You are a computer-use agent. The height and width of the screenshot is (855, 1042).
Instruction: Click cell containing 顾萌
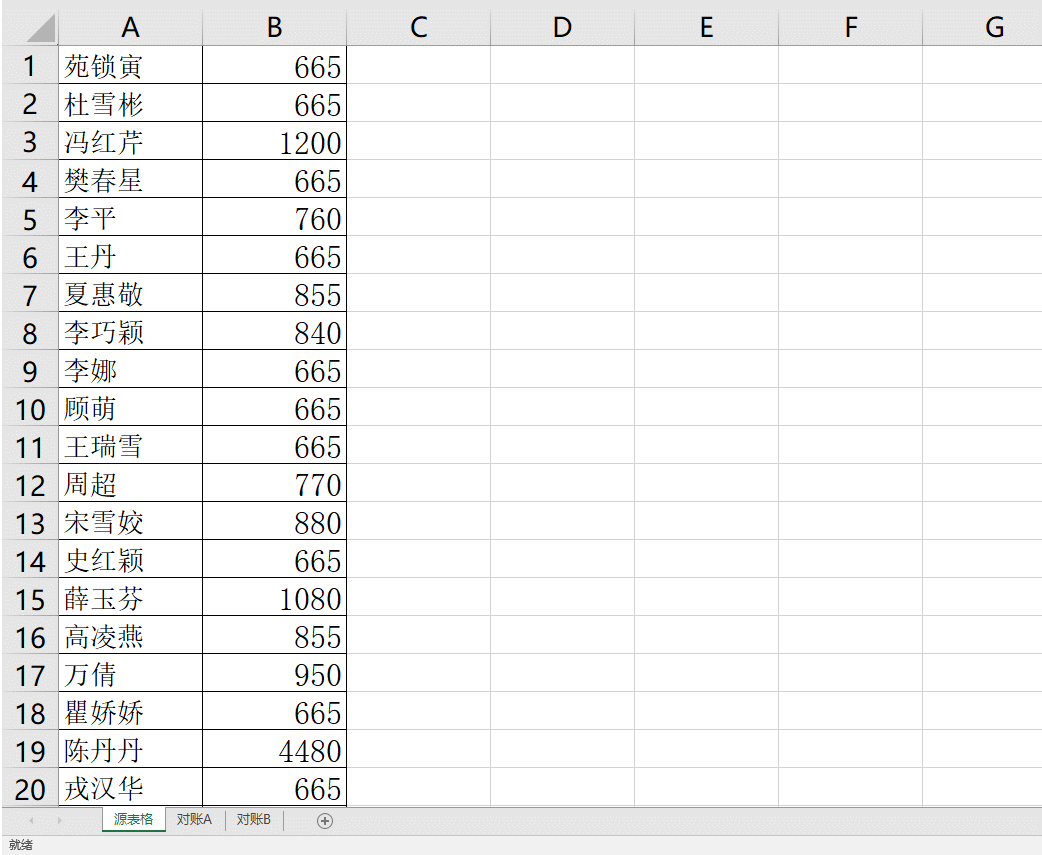point(130,407)
